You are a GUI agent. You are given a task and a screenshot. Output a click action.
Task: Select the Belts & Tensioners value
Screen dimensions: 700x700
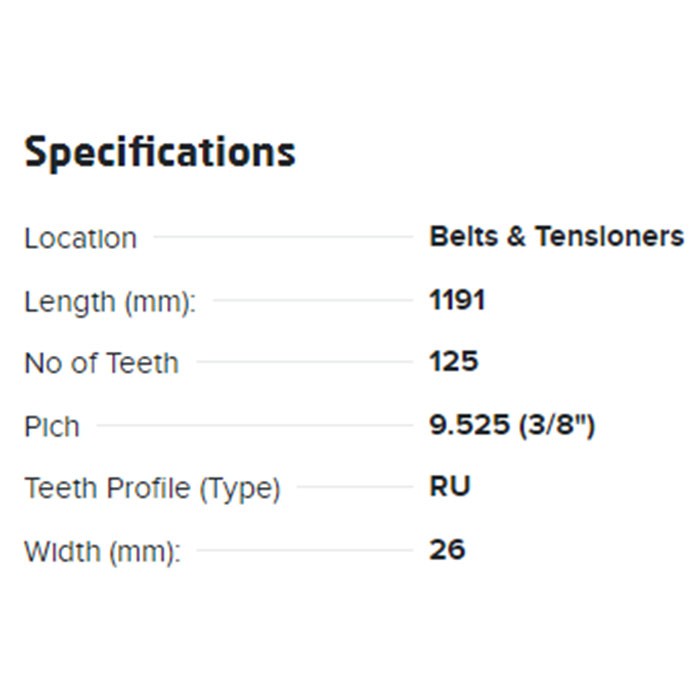pos(556,237)
